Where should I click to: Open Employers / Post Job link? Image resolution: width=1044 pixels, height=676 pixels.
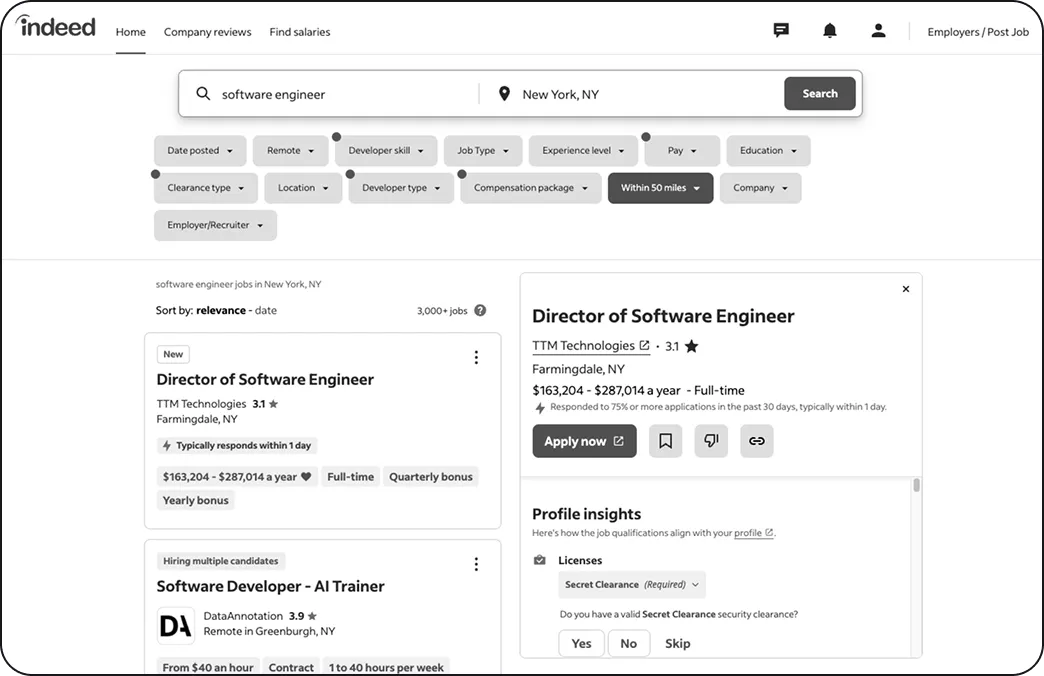click(978, 32)
